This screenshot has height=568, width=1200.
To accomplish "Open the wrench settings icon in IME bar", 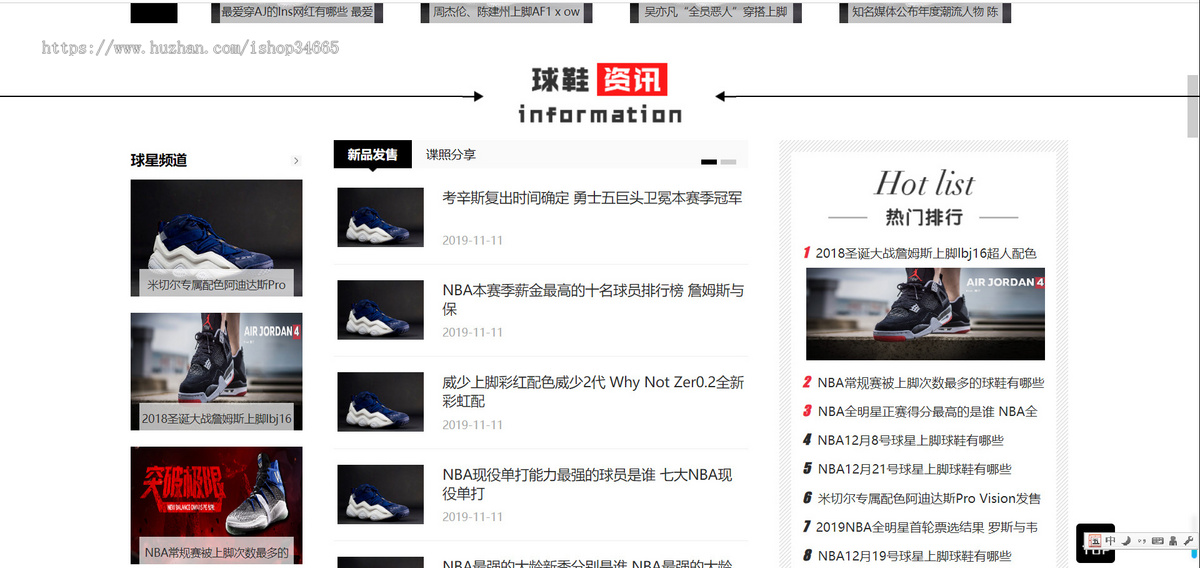I will 1188,541.
